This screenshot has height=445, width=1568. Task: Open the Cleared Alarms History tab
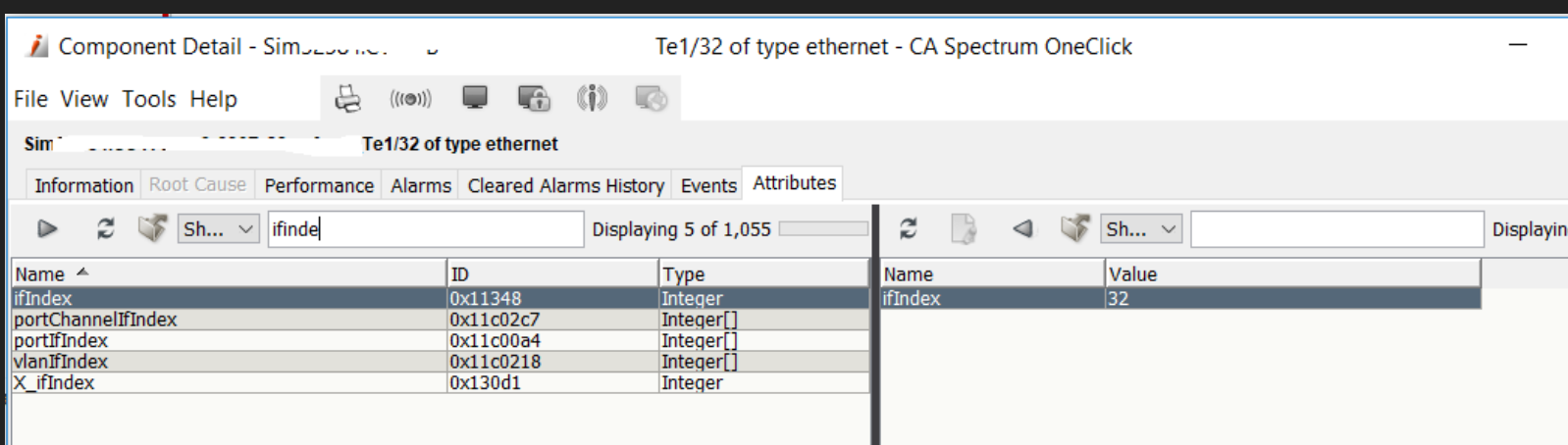coord(565,185)
